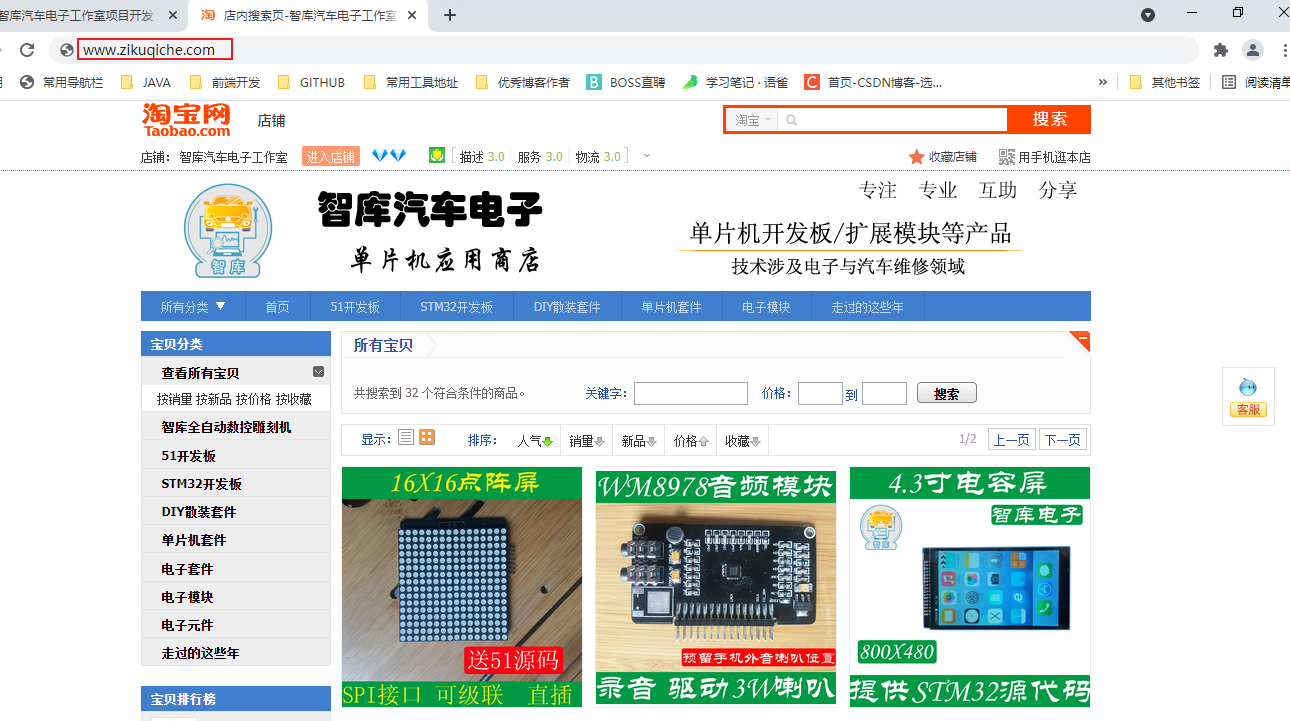
Task: Open the DIY散装套件 nav tab
Action: (x=567, y=307)
